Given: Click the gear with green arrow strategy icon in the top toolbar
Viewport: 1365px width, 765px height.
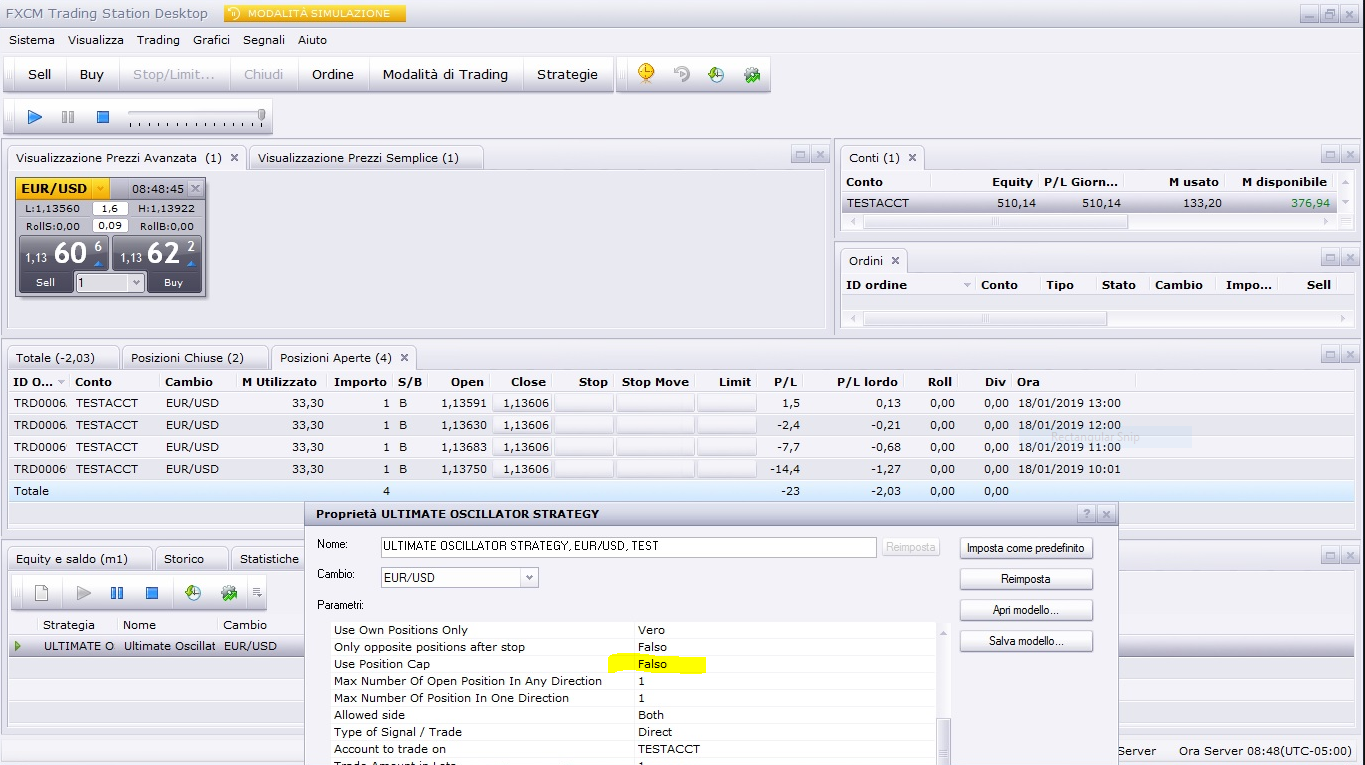Looking at the screenshot, I should coord(752,74).
